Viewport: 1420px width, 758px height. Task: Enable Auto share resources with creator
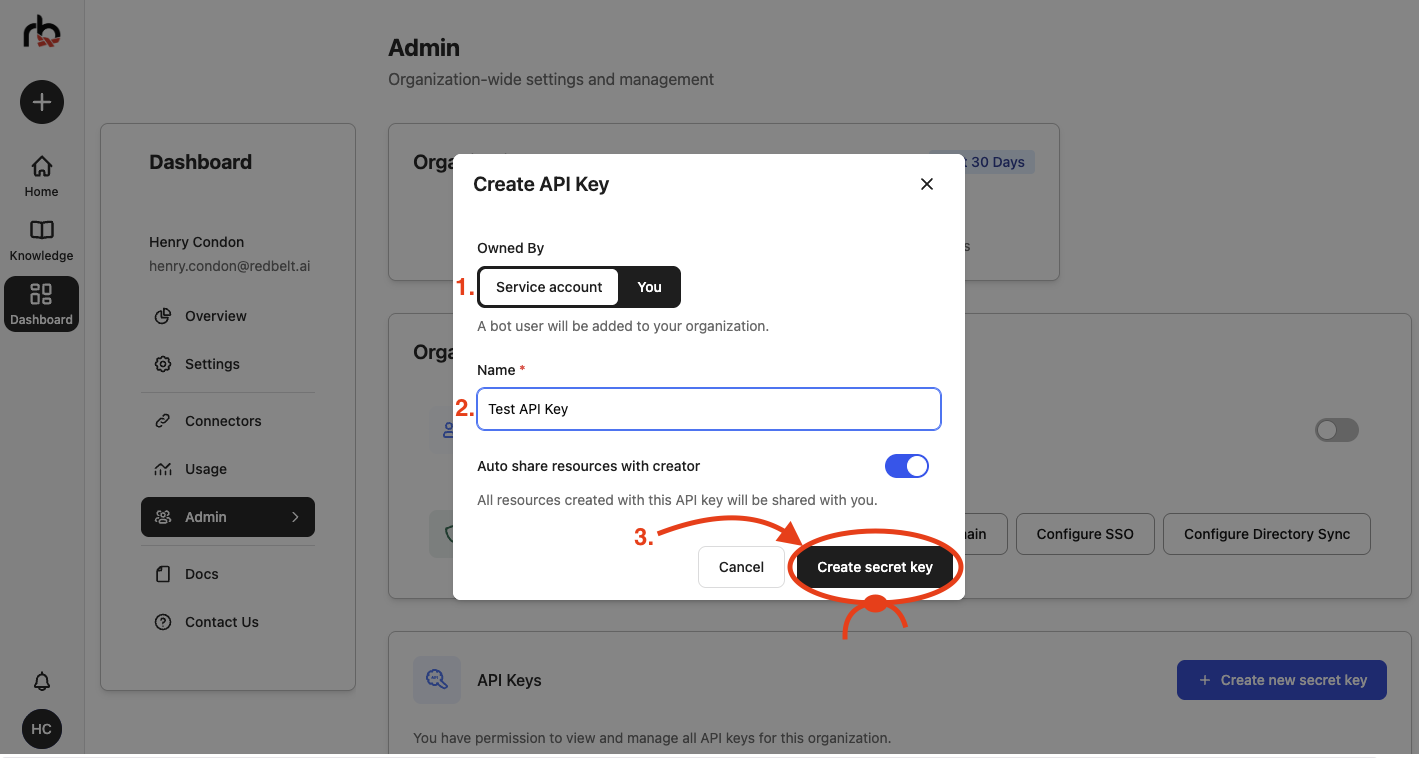click(906, 465)
